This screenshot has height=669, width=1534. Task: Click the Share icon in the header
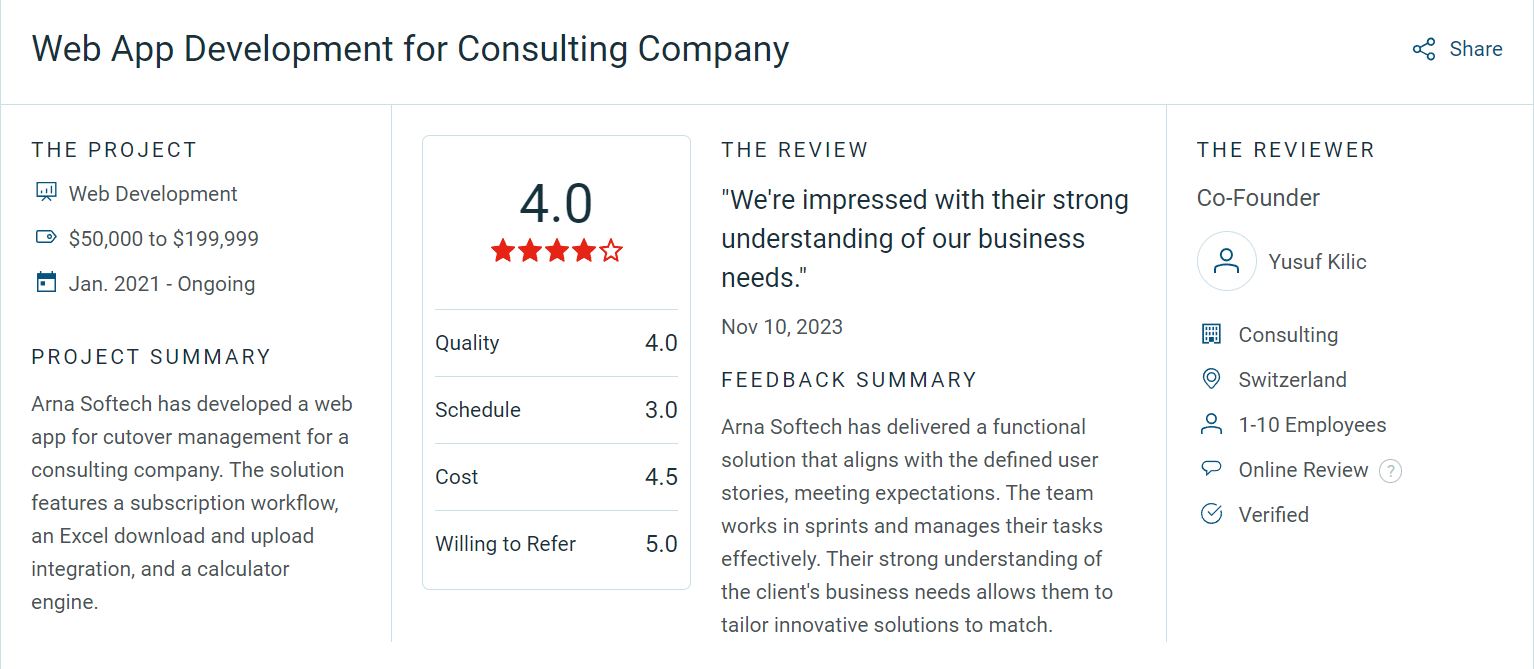[x=1422, y=48]
